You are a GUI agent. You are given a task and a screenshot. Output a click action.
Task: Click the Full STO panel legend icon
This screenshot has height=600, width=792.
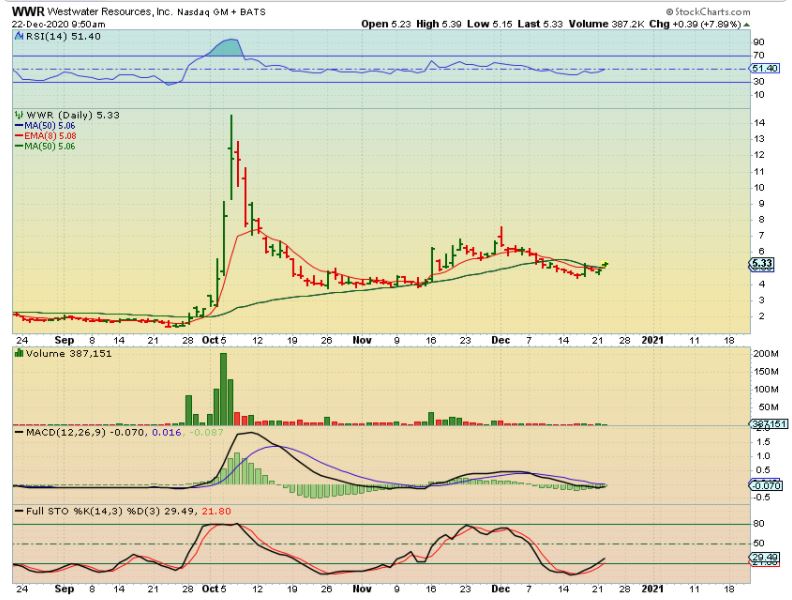click(x=16, y=512)
